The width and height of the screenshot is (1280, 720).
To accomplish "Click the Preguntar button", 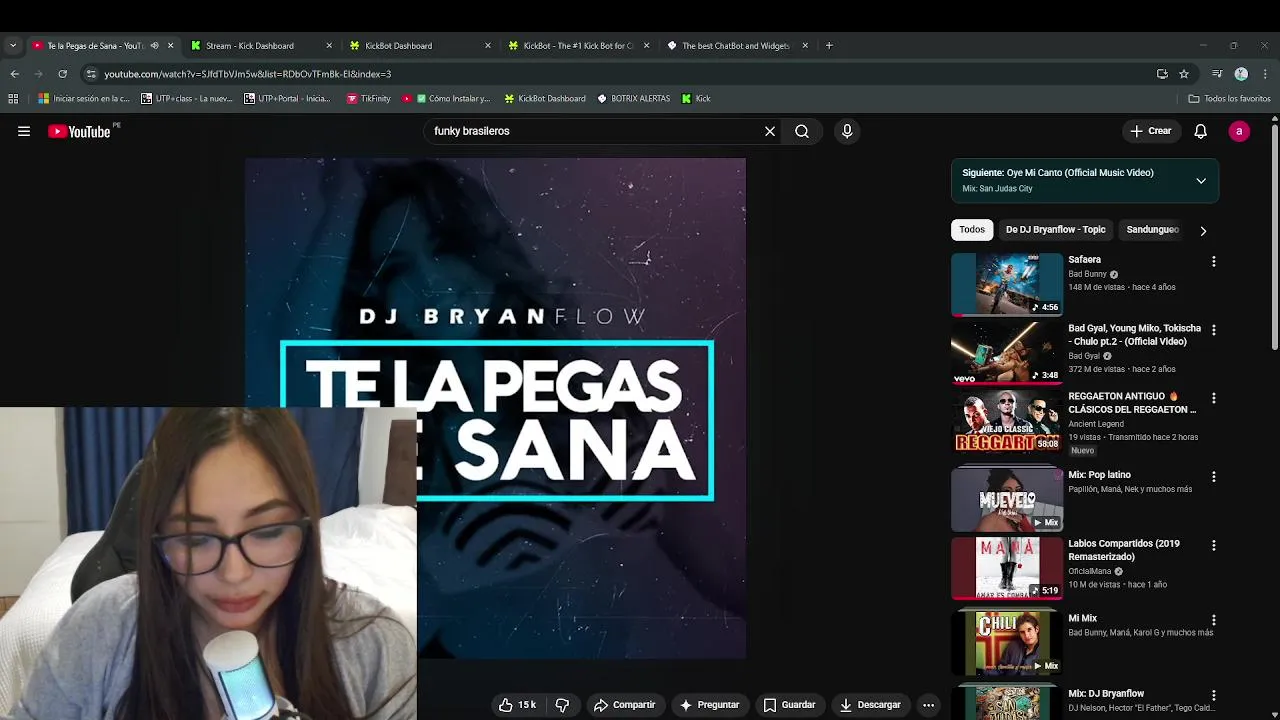I will 709,705.
